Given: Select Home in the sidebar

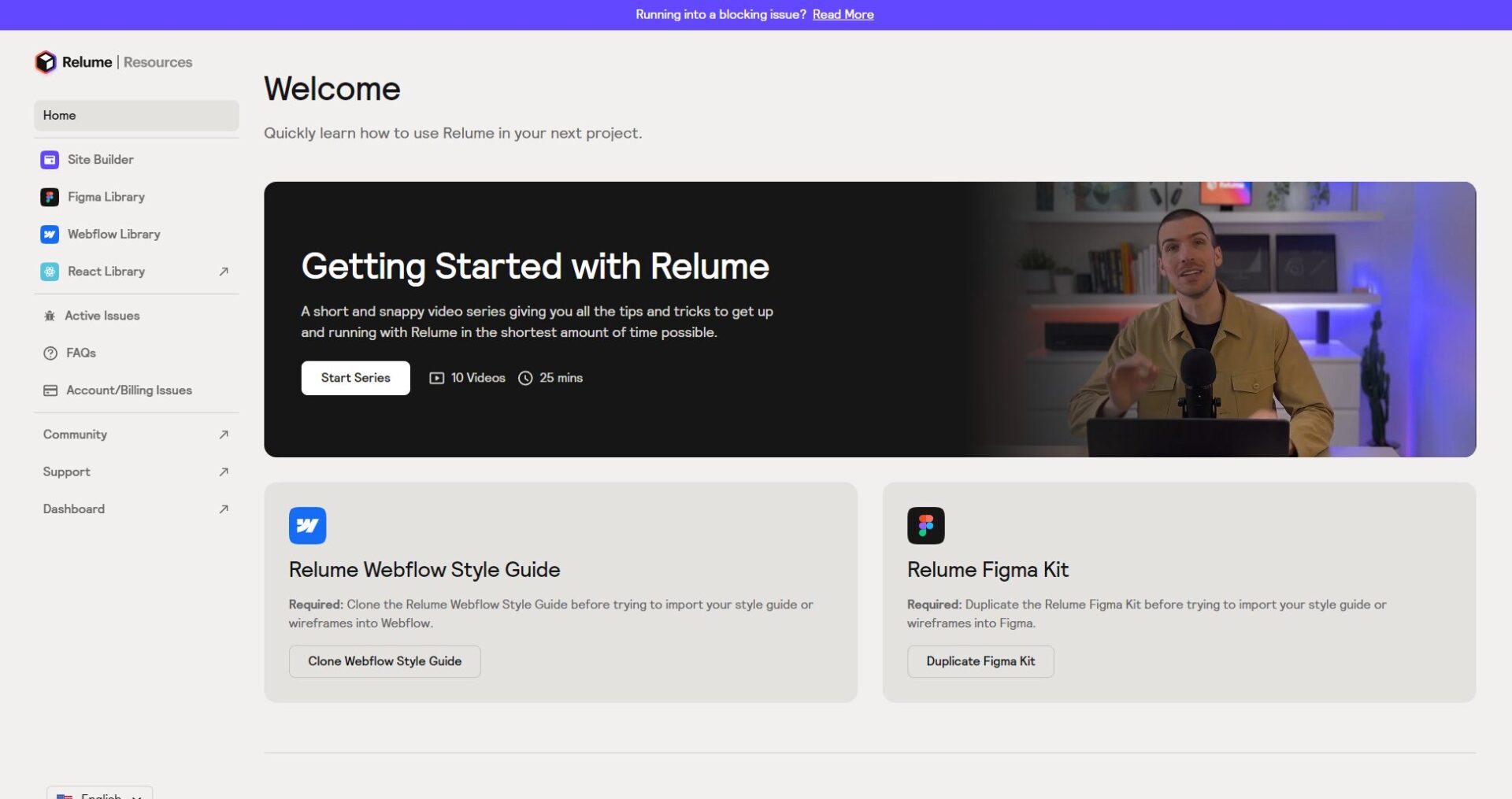Looking at the screenshot, I should (x=136, y=116).
